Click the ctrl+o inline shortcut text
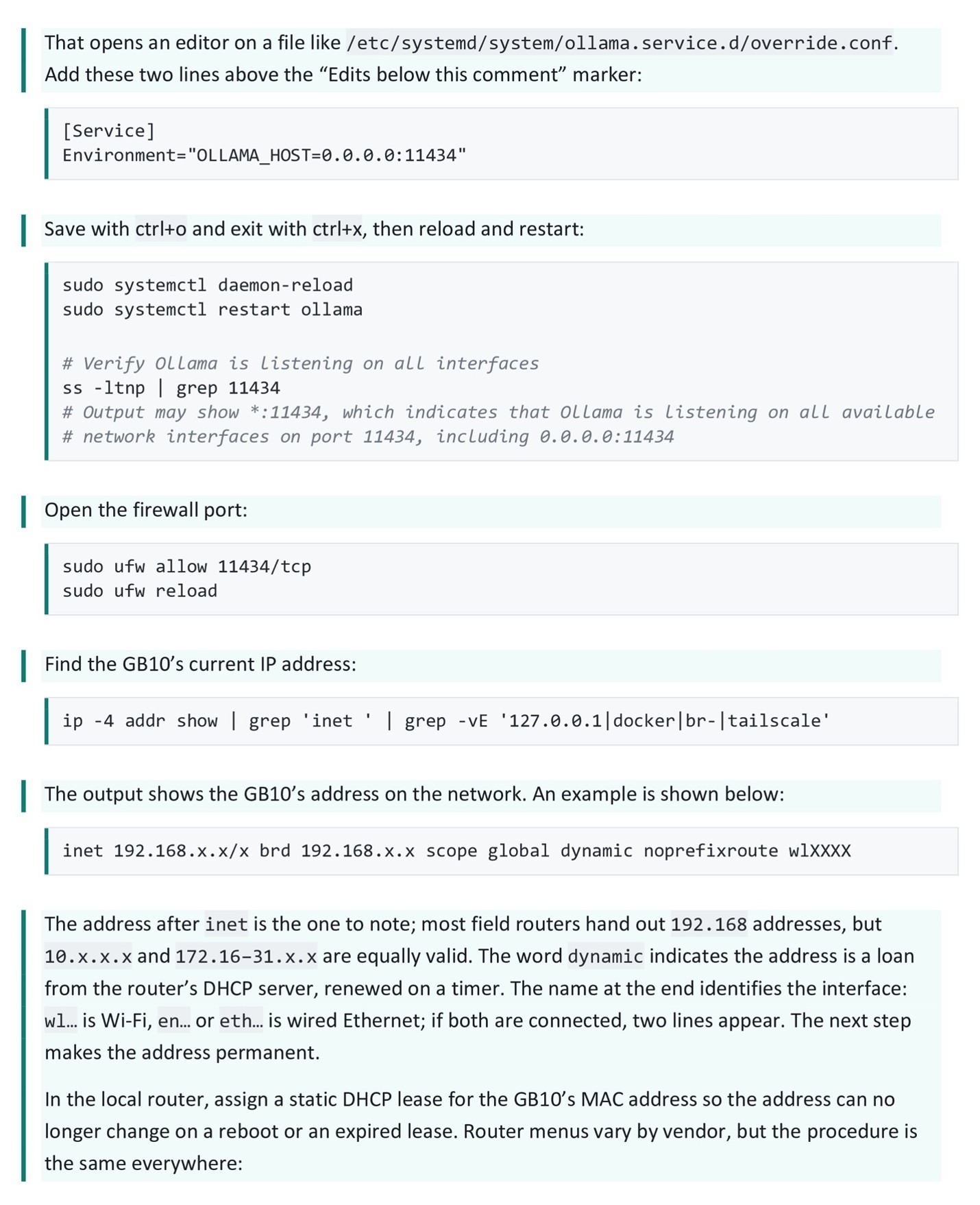This screenshot has height=1205, width=980. (160, 229)
